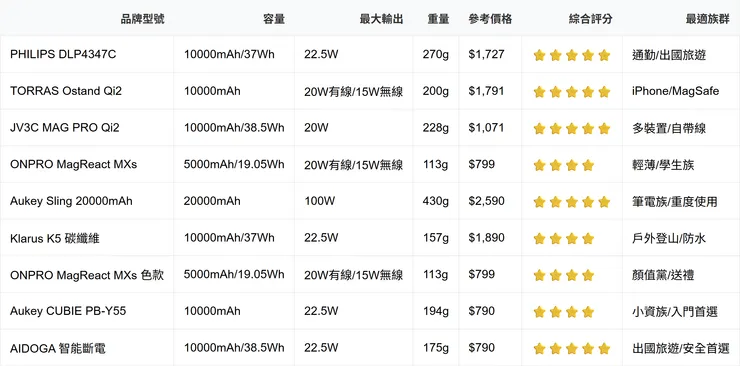Click weight 200g
Image resolution: width=740 pixels, height=366 pixels.
[436, 91]
